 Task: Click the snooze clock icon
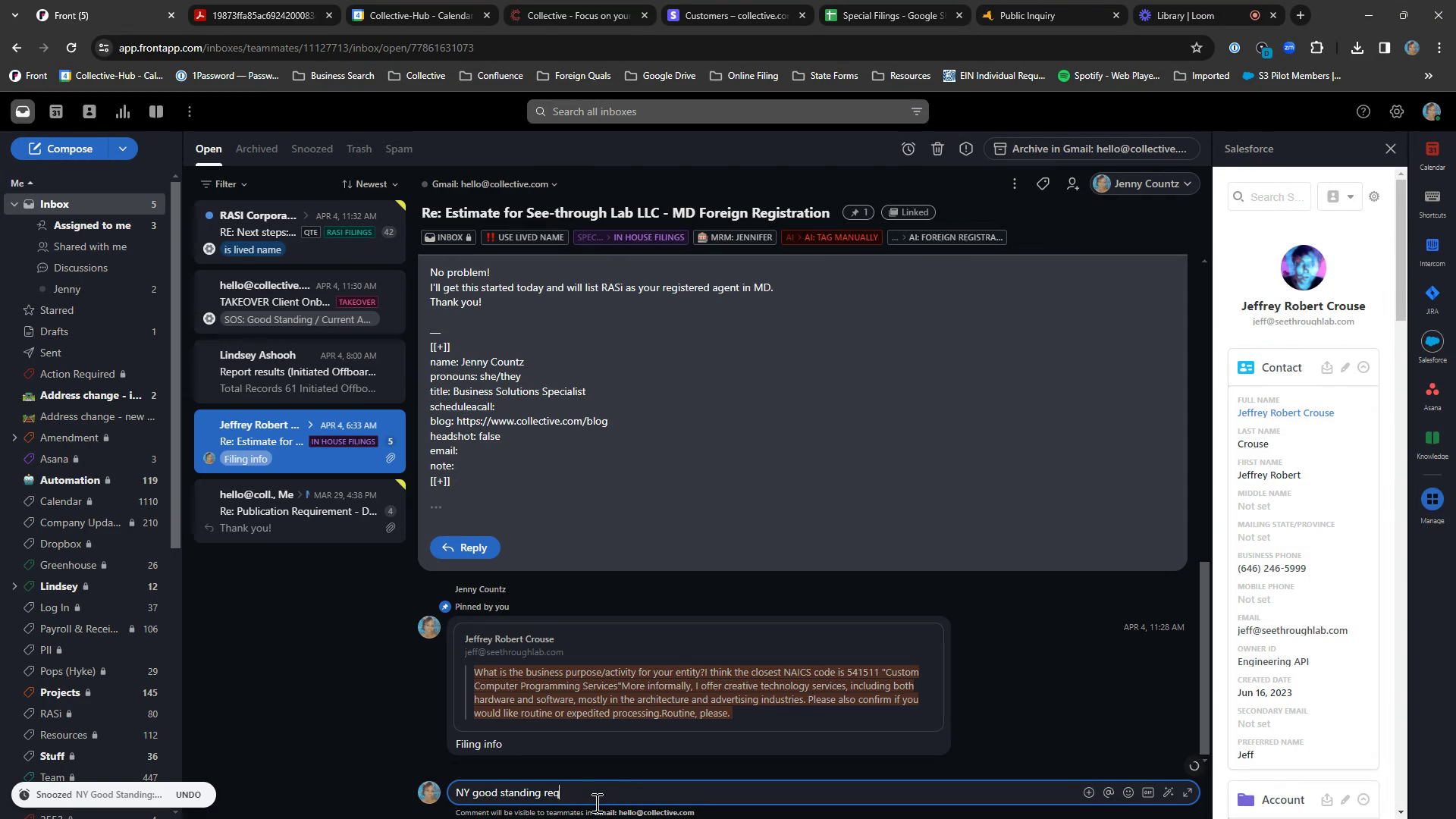point(908,149)
